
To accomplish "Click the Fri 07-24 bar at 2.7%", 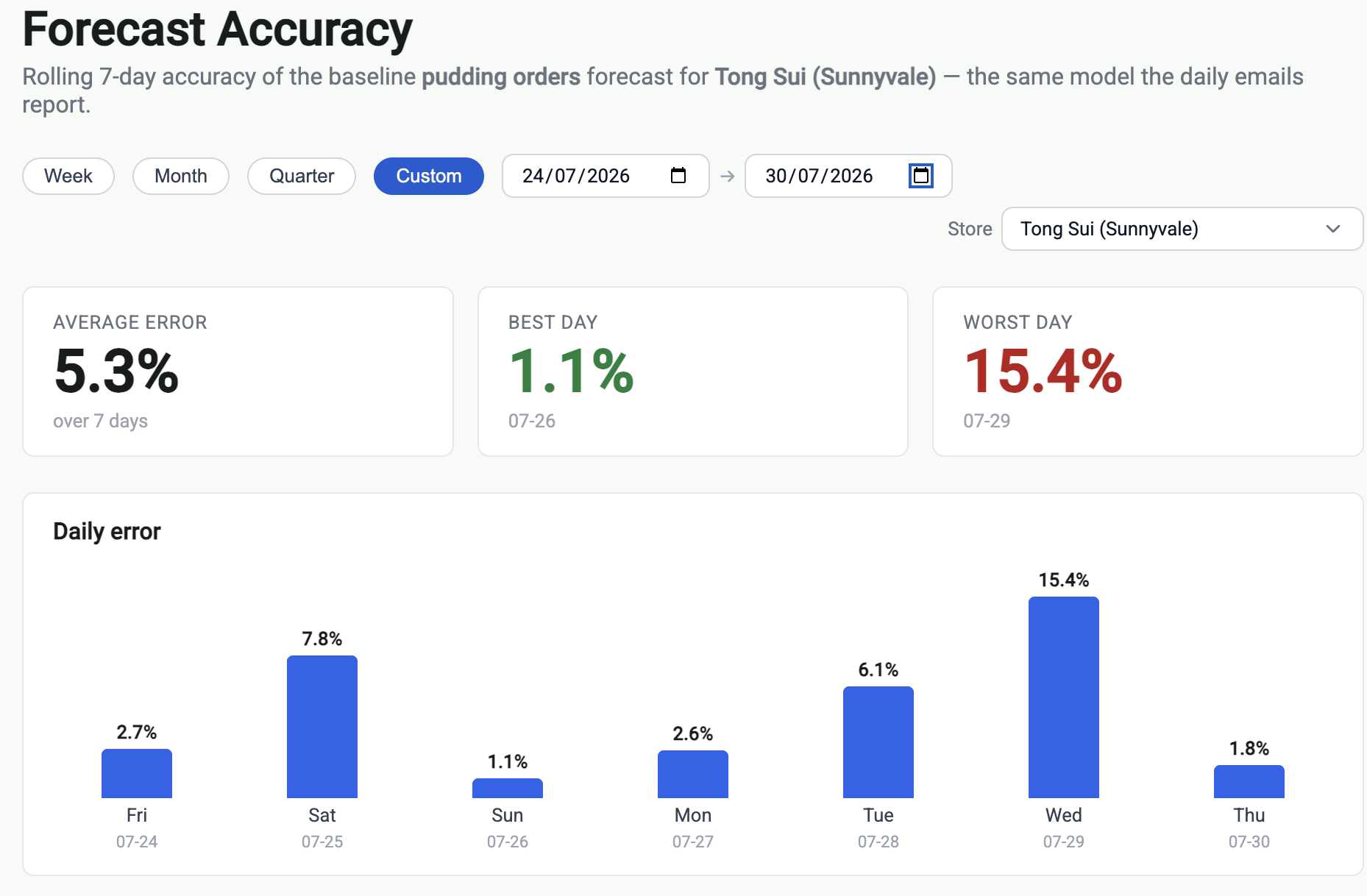I will 137,774.
